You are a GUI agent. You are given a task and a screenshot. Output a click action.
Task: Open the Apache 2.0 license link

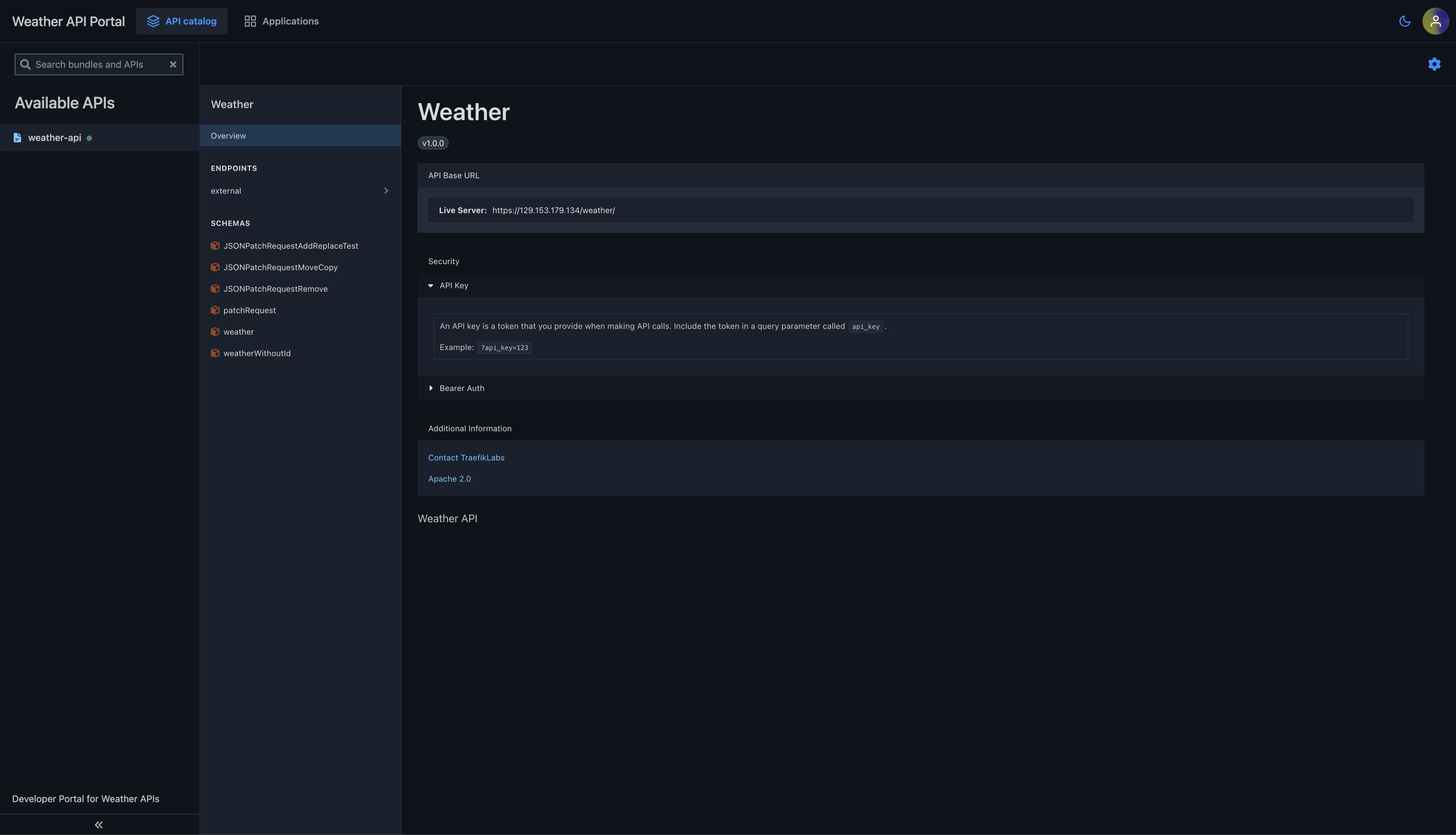point(449,479)
